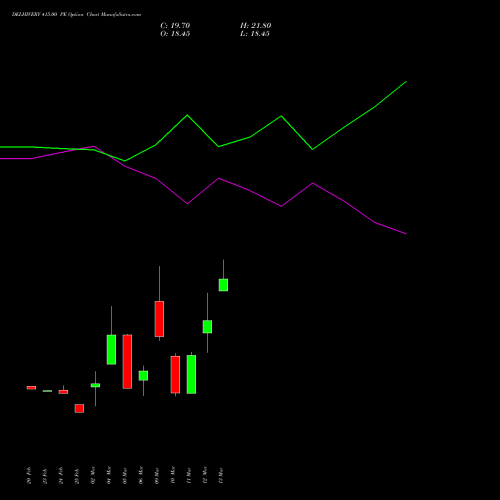The width and height of the screenshot is (500, 500).
Task: Select the tall red candlestick above 05 Mar
Action: click(x=127, y=362)
